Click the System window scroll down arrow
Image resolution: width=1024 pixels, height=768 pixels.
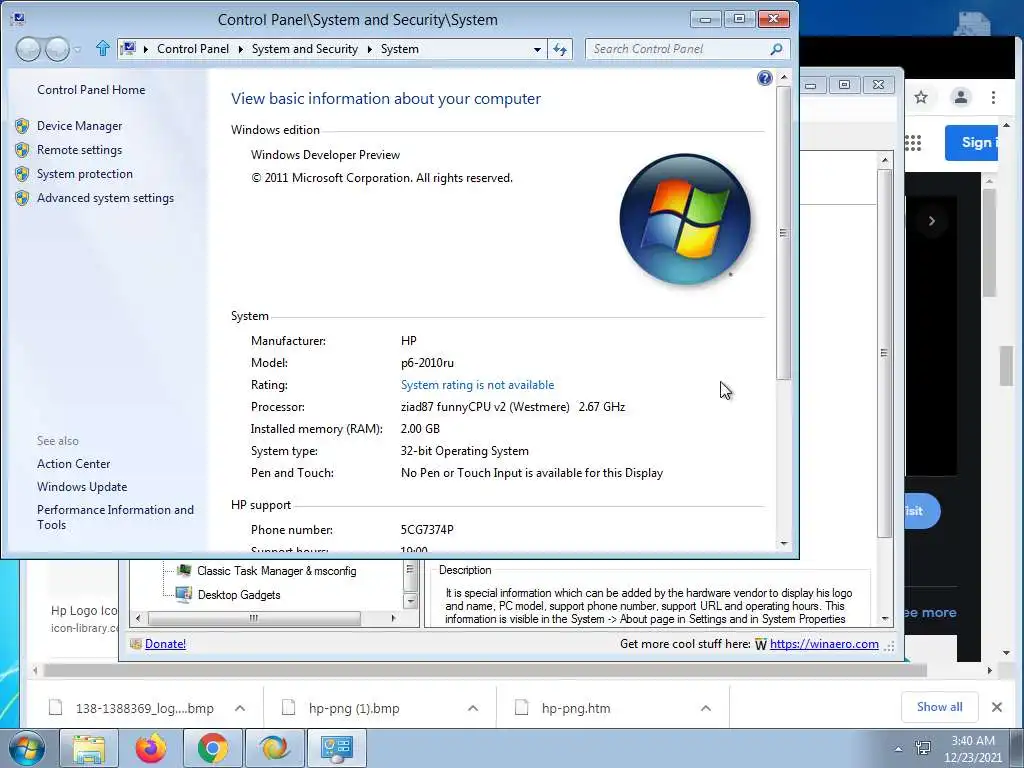click(784, 543)
